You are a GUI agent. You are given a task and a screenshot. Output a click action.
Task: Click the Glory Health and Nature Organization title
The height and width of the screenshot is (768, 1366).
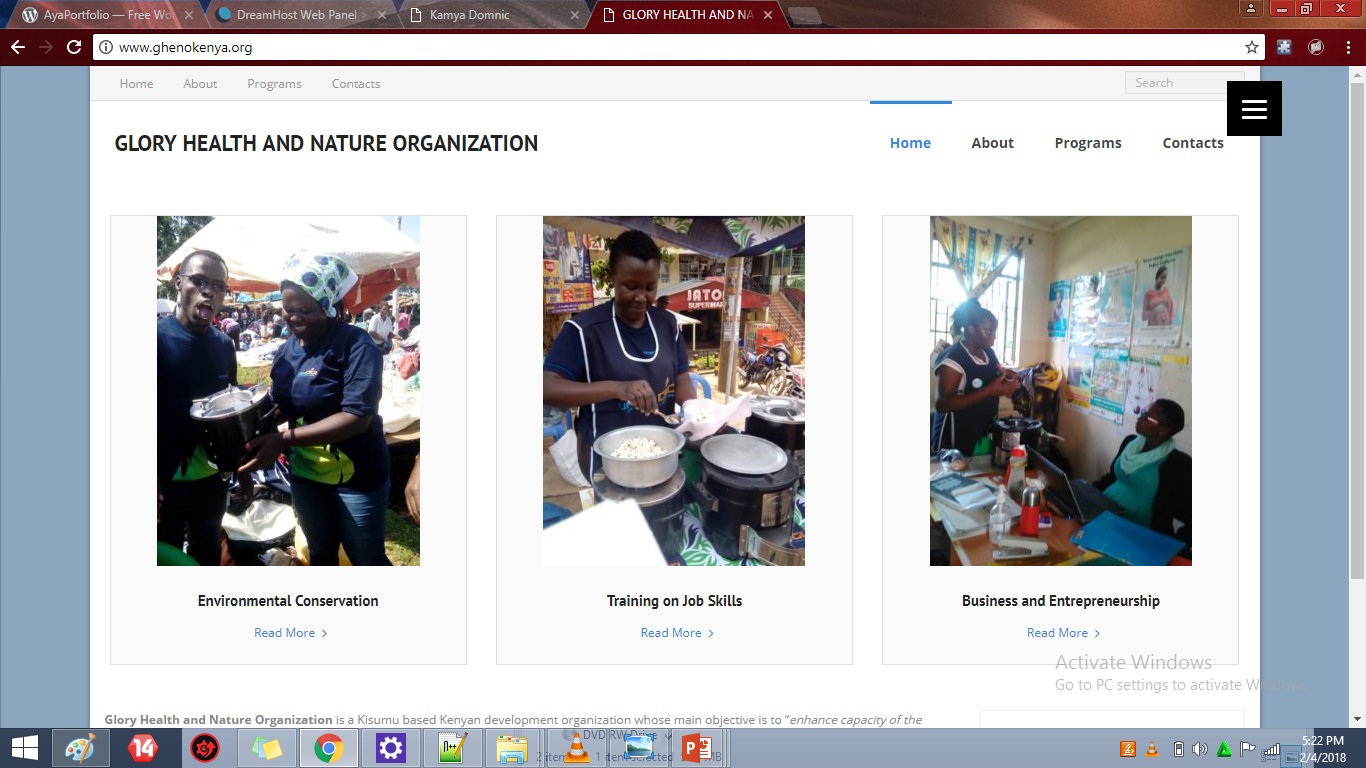[326, 143]
